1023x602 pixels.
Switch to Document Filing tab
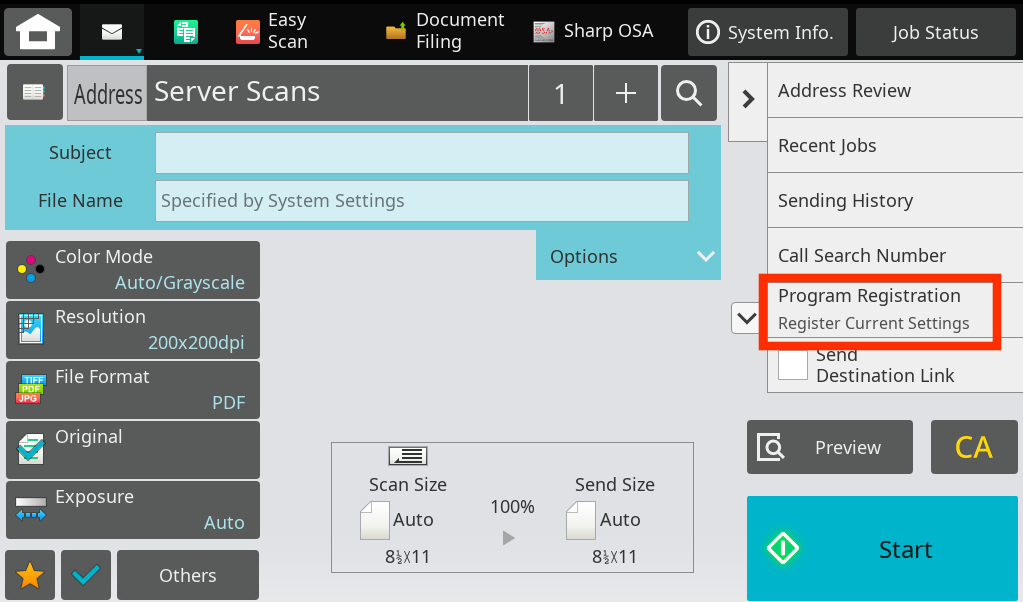(x=445, y=32)
